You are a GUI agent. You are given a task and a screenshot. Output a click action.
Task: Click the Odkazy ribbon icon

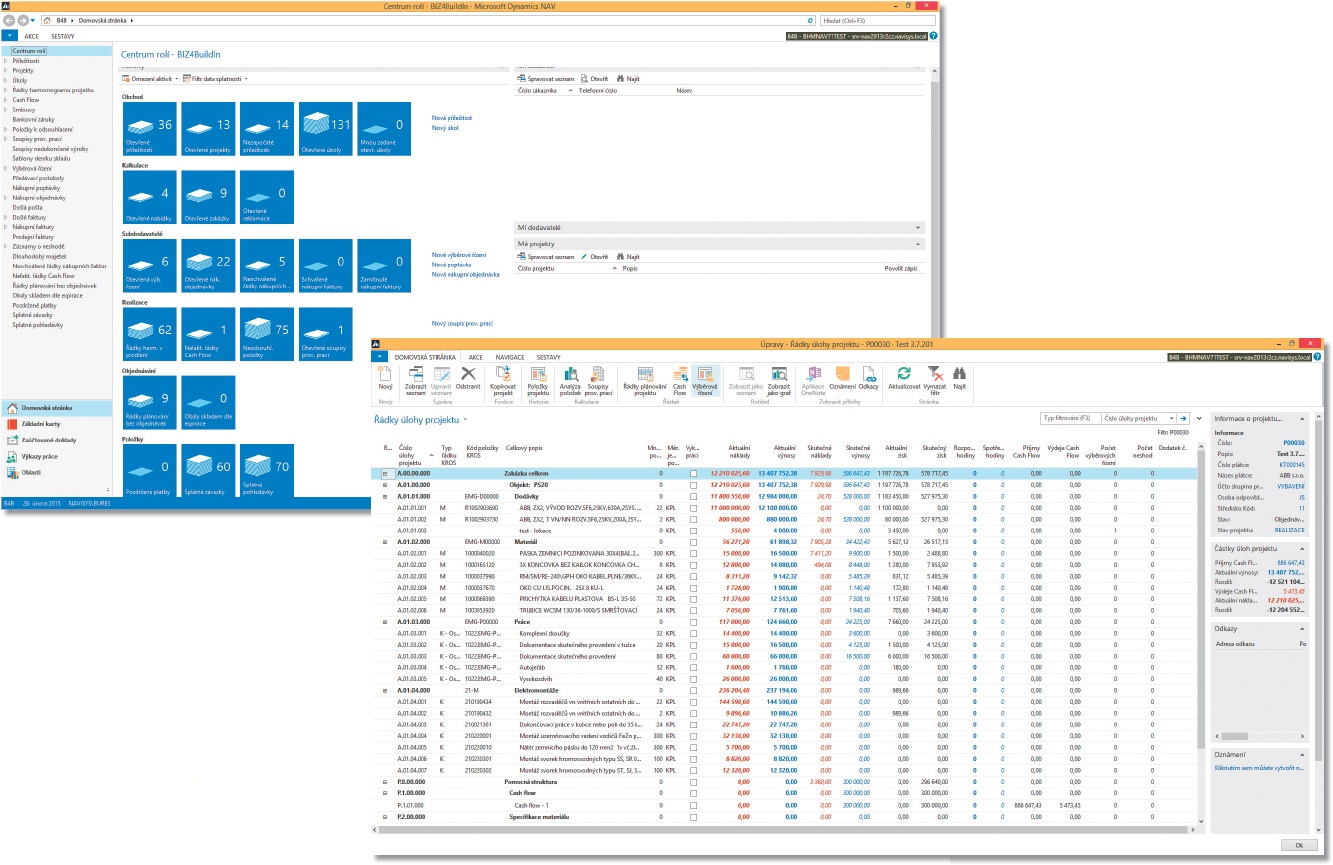pyautogui.click(x=869, y=377)
